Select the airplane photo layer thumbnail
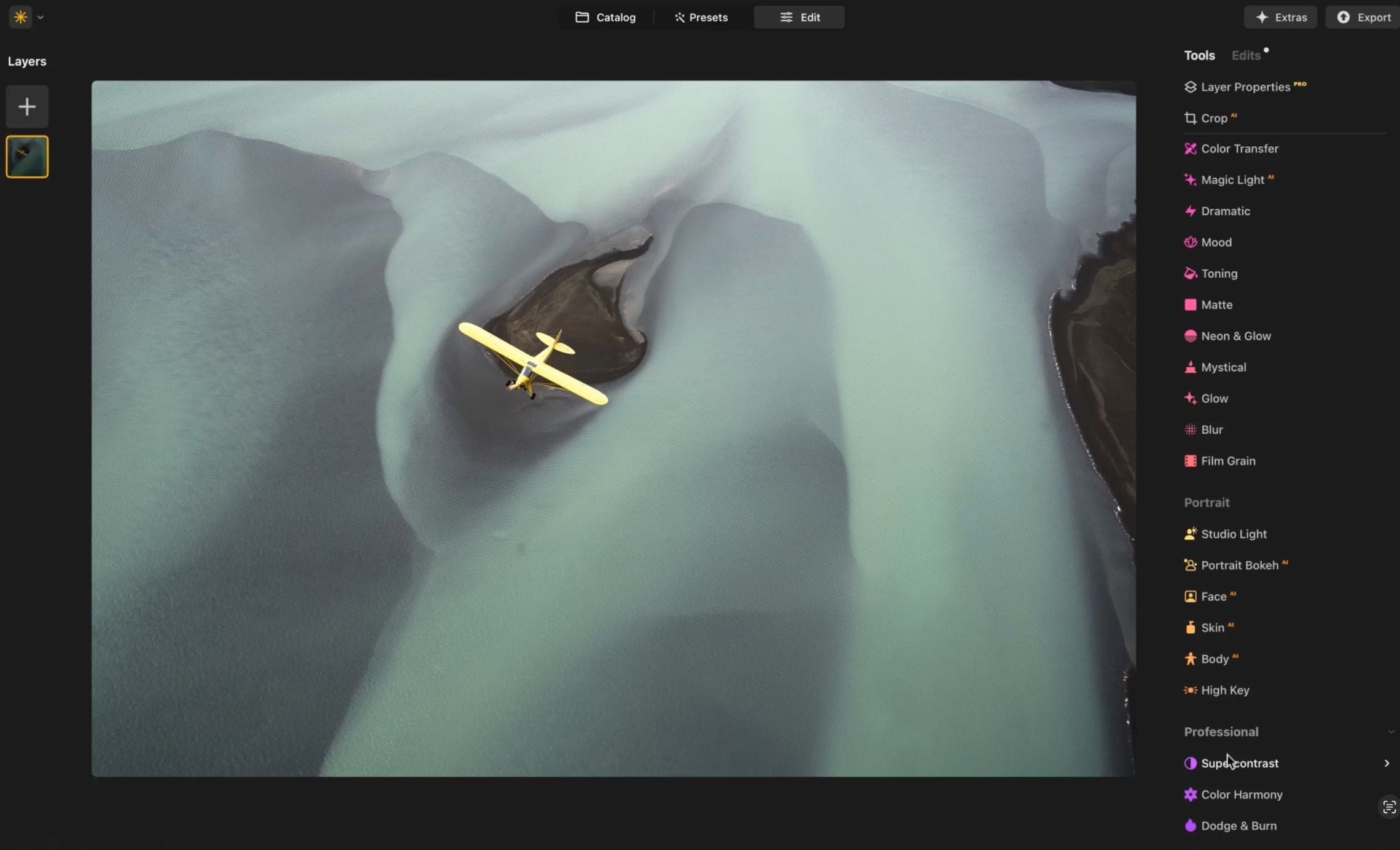This screenshot has height=850, width=1400. click(27, 157)
